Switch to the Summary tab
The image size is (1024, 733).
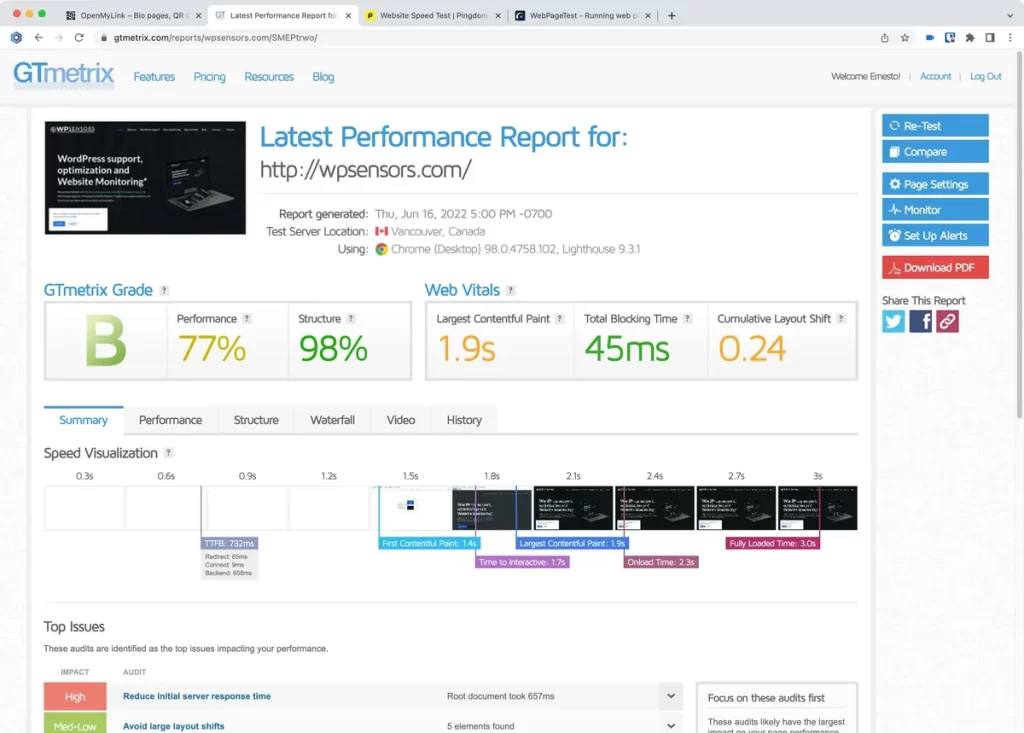(84, 420)
